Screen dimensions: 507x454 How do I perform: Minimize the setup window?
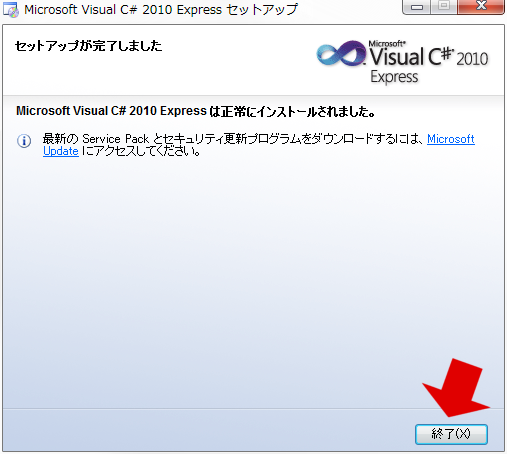(417, 7)
